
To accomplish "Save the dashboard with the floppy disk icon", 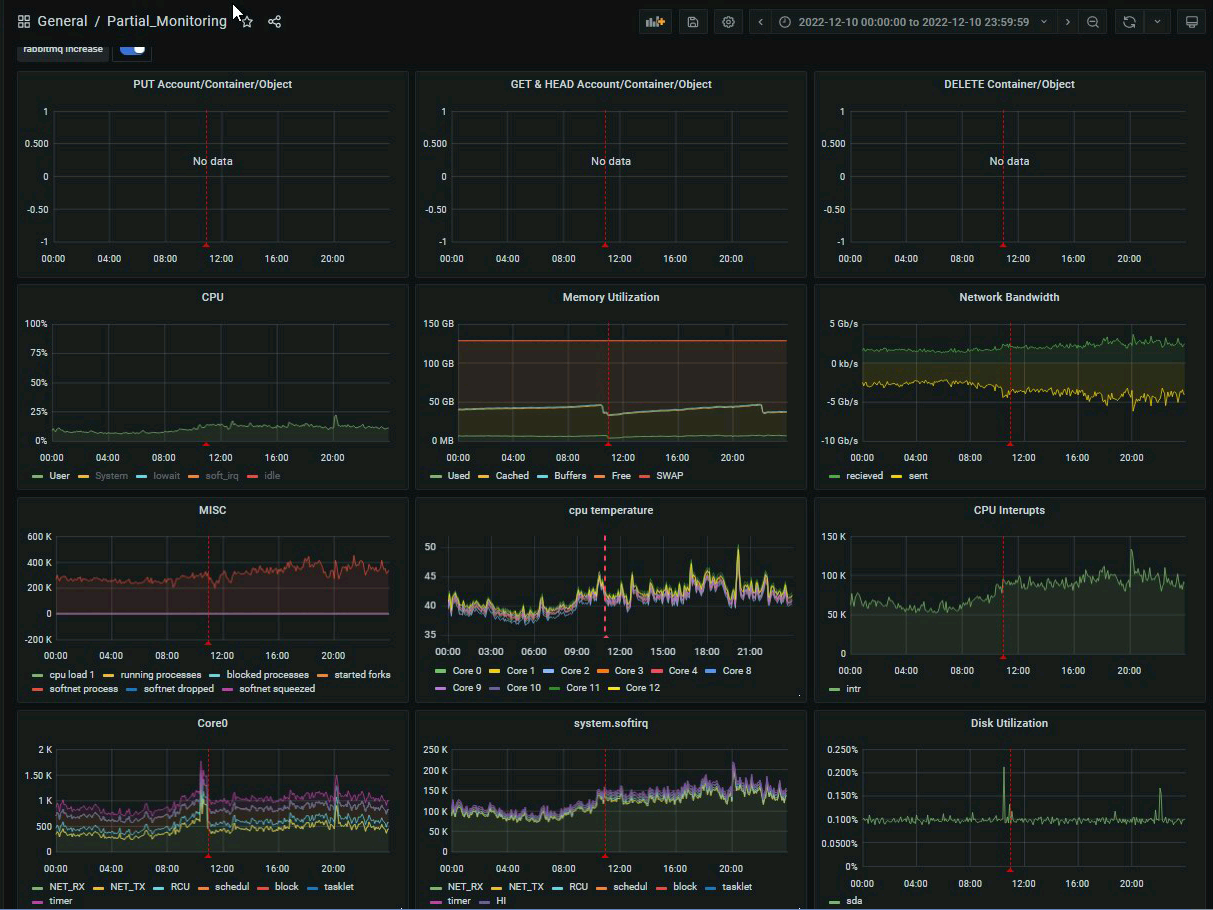I will [x=693, y=22].
